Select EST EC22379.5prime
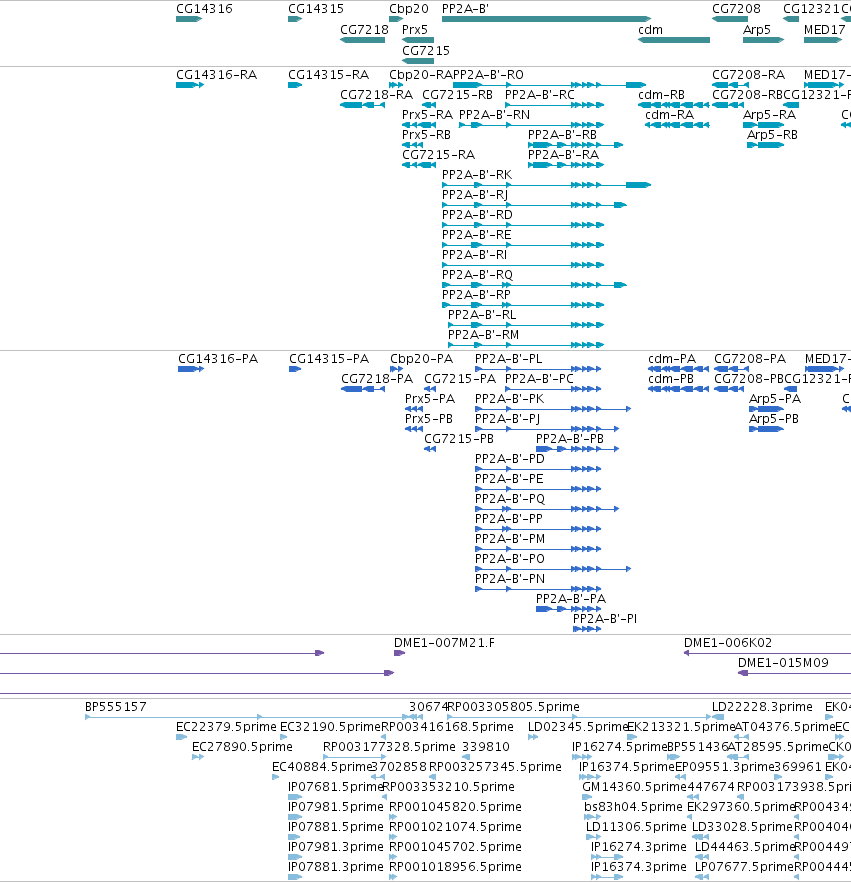The height and width of the screenshot is (882, 851). tap(182, 737)
